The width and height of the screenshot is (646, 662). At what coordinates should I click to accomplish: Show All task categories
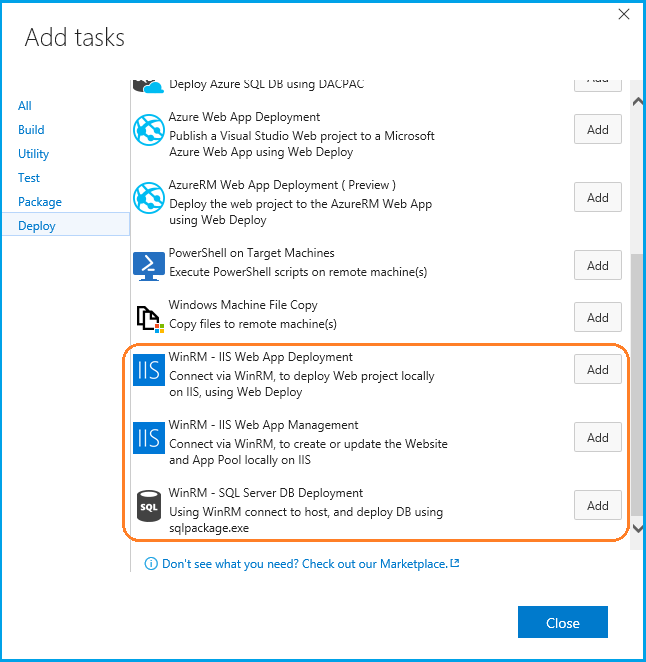(x=24, y=106)
